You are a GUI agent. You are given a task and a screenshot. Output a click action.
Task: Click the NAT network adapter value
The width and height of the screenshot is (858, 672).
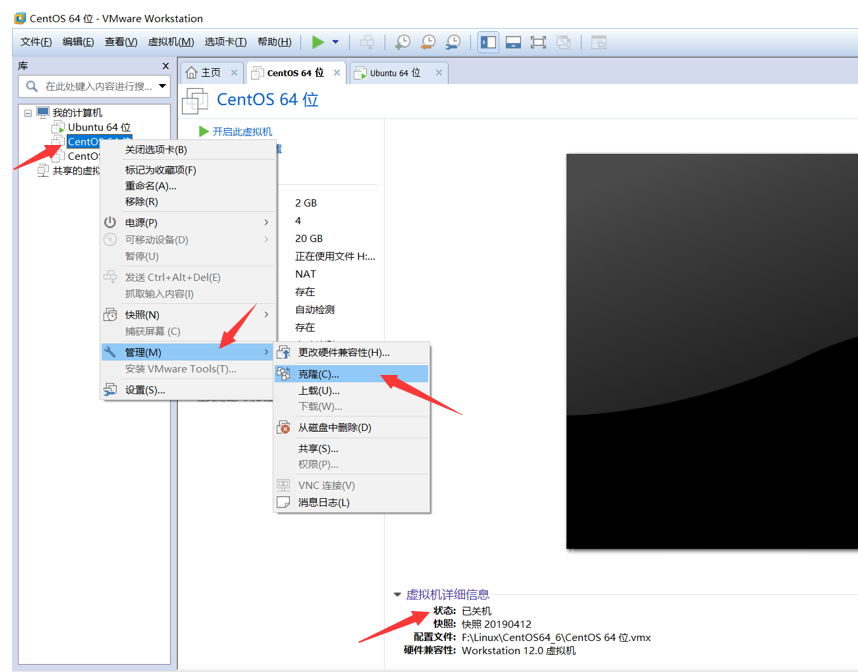305,274
